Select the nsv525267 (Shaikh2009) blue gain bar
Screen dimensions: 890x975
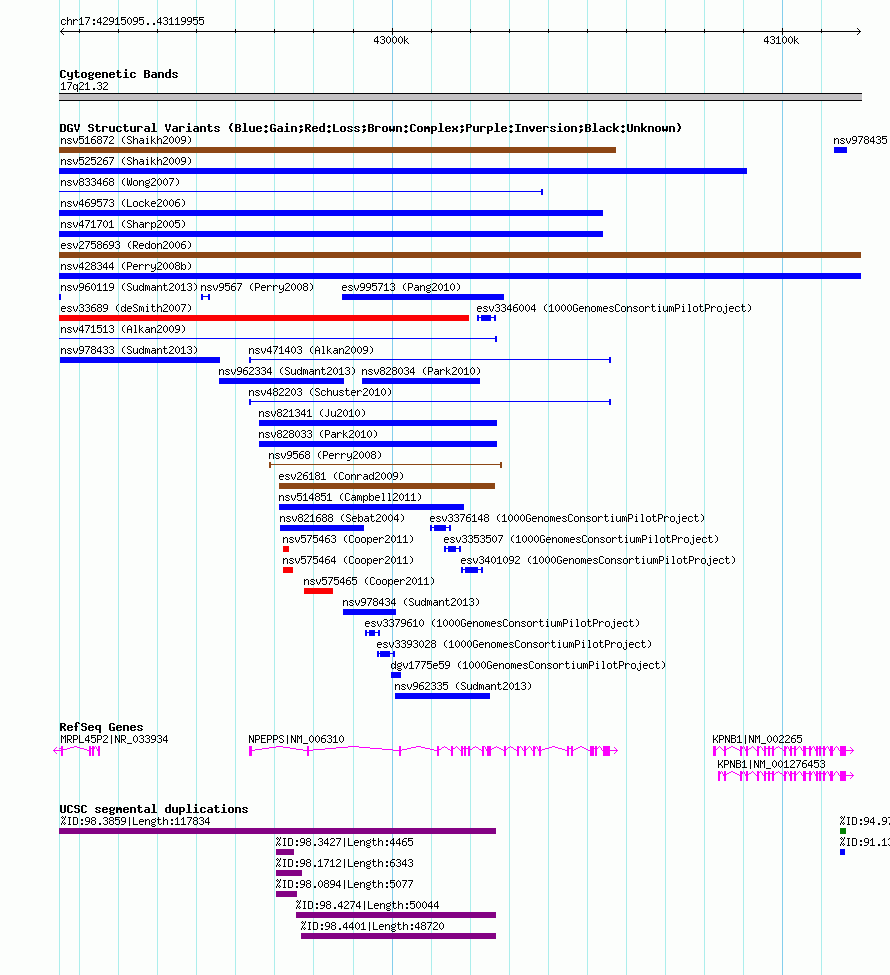click(403, 171)
